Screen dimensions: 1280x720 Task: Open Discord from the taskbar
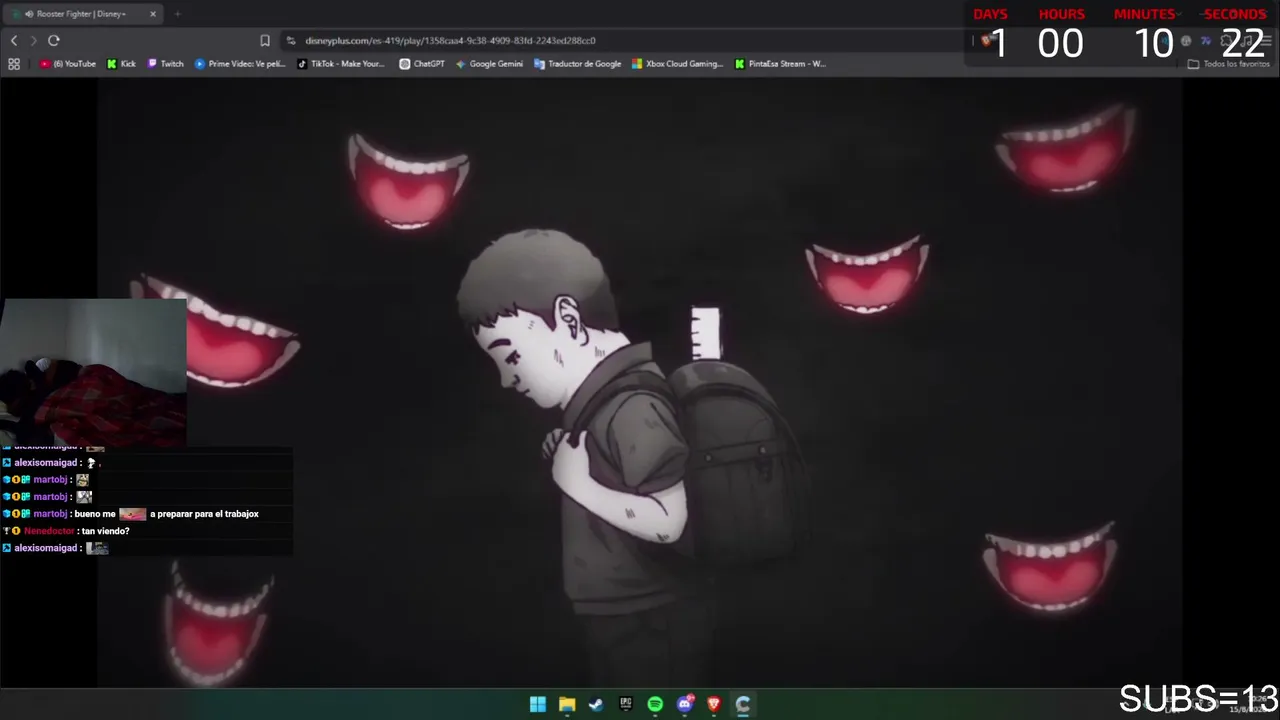pyautogui.click(x=685, y=704)
